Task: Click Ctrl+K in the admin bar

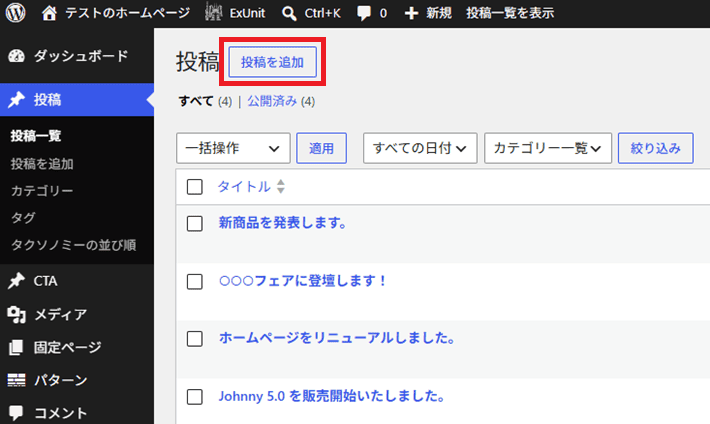Action: point(322,13)
